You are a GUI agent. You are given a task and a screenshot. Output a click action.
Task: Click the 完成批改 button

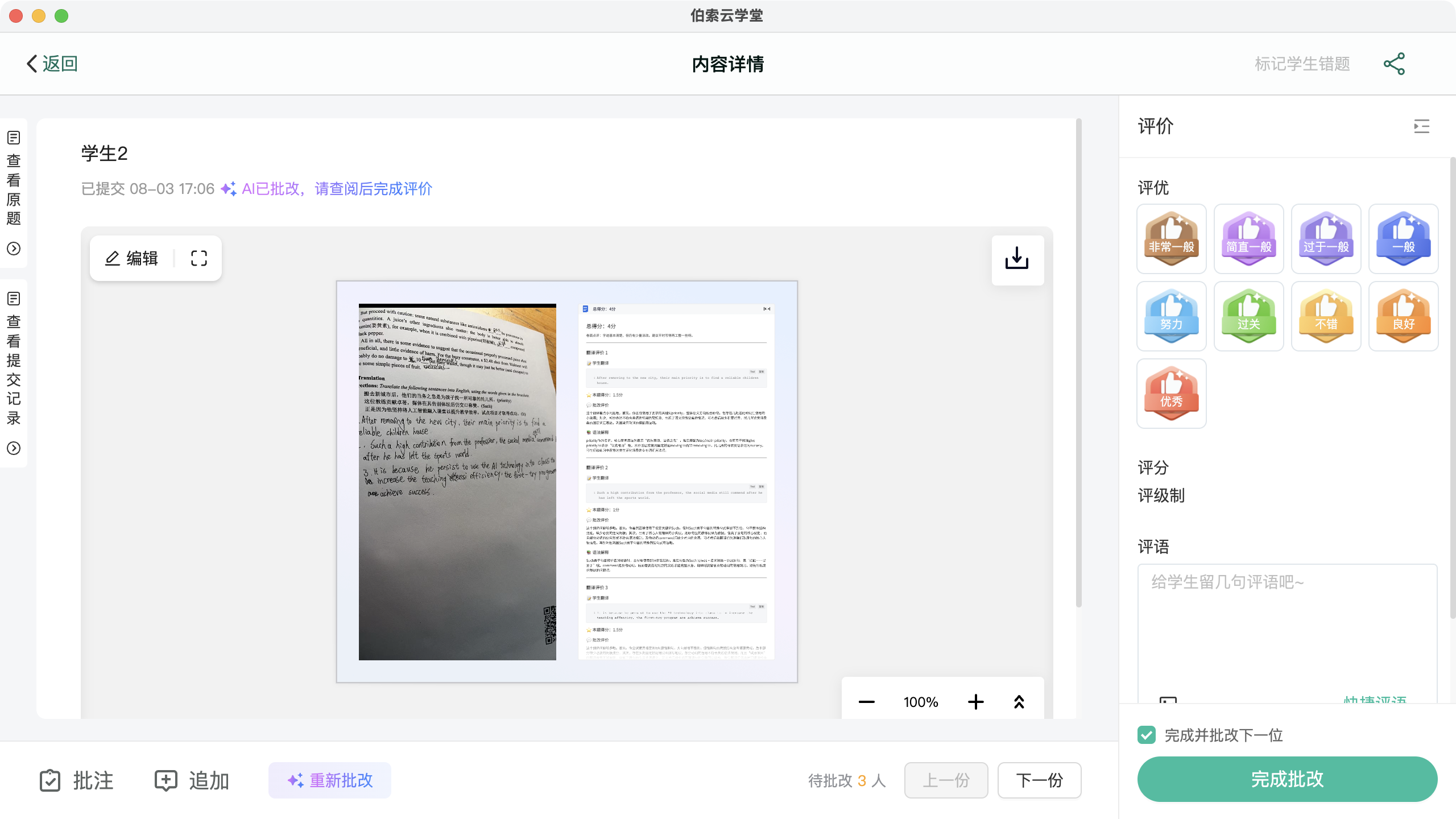tap(1287, 779)
